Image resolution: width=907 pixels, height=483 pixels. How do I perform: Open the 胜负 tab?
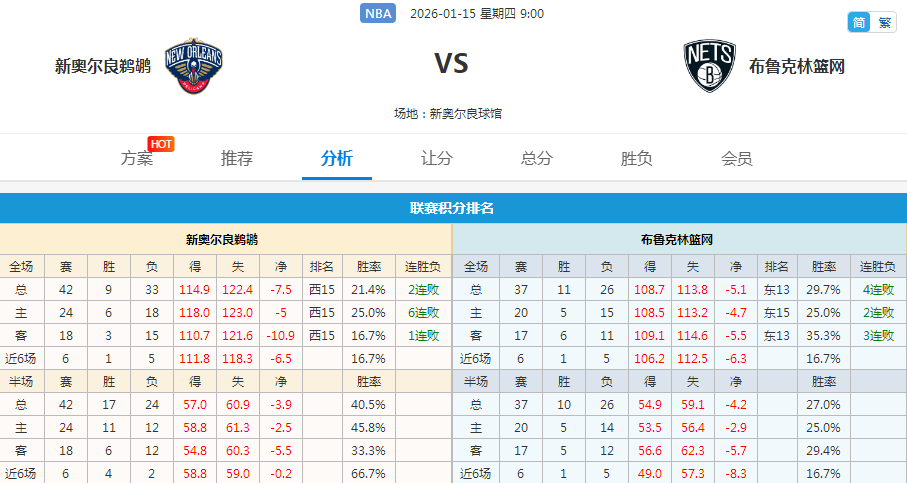[637, 158]
